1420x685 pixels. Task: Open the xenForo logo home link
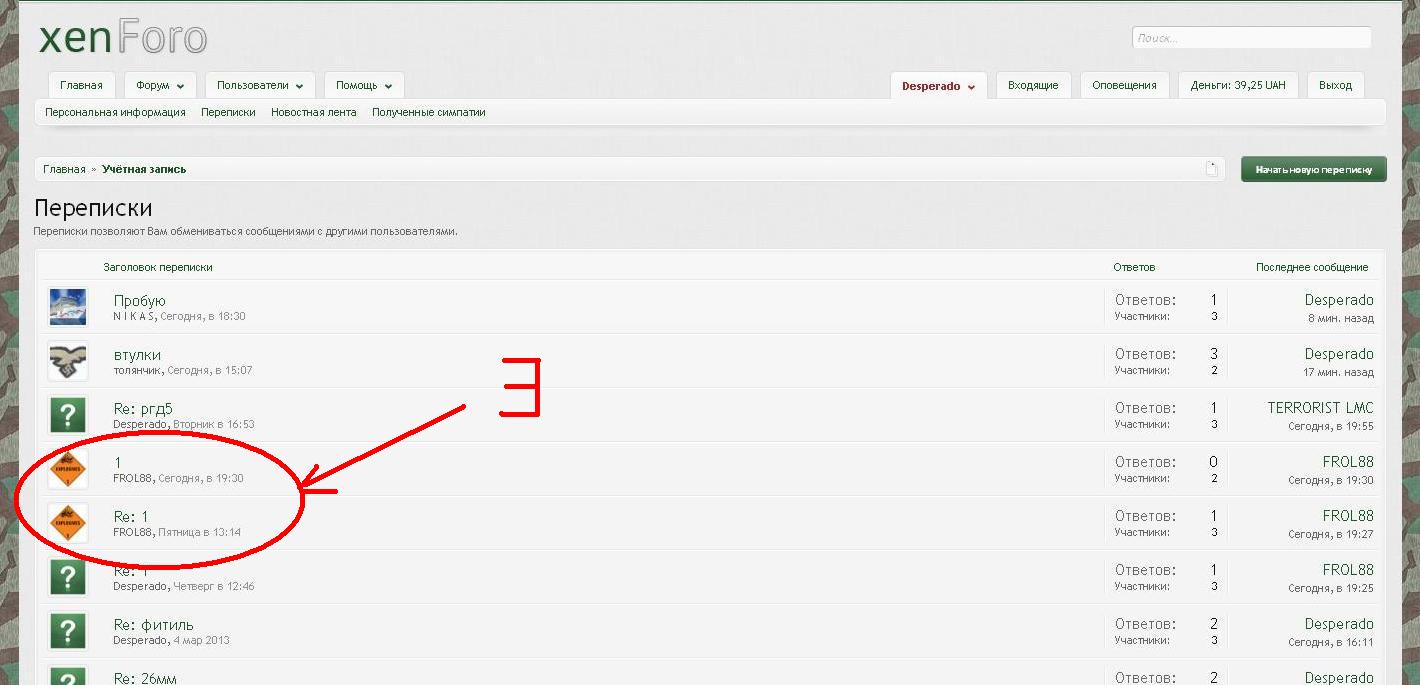tap(123, 39)
